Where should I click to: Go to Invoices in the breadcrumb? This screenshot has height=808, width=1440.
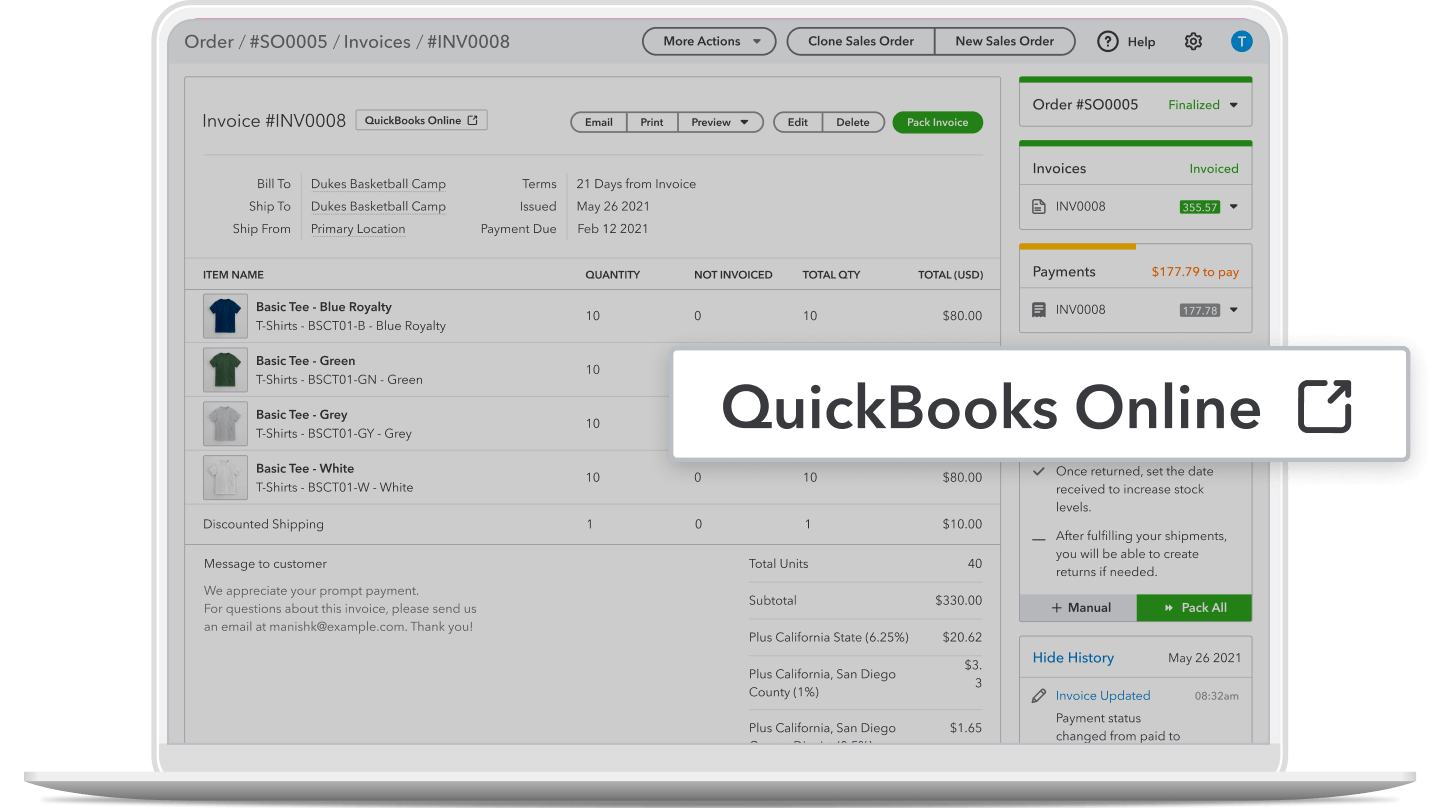click(x=377, y=42)
